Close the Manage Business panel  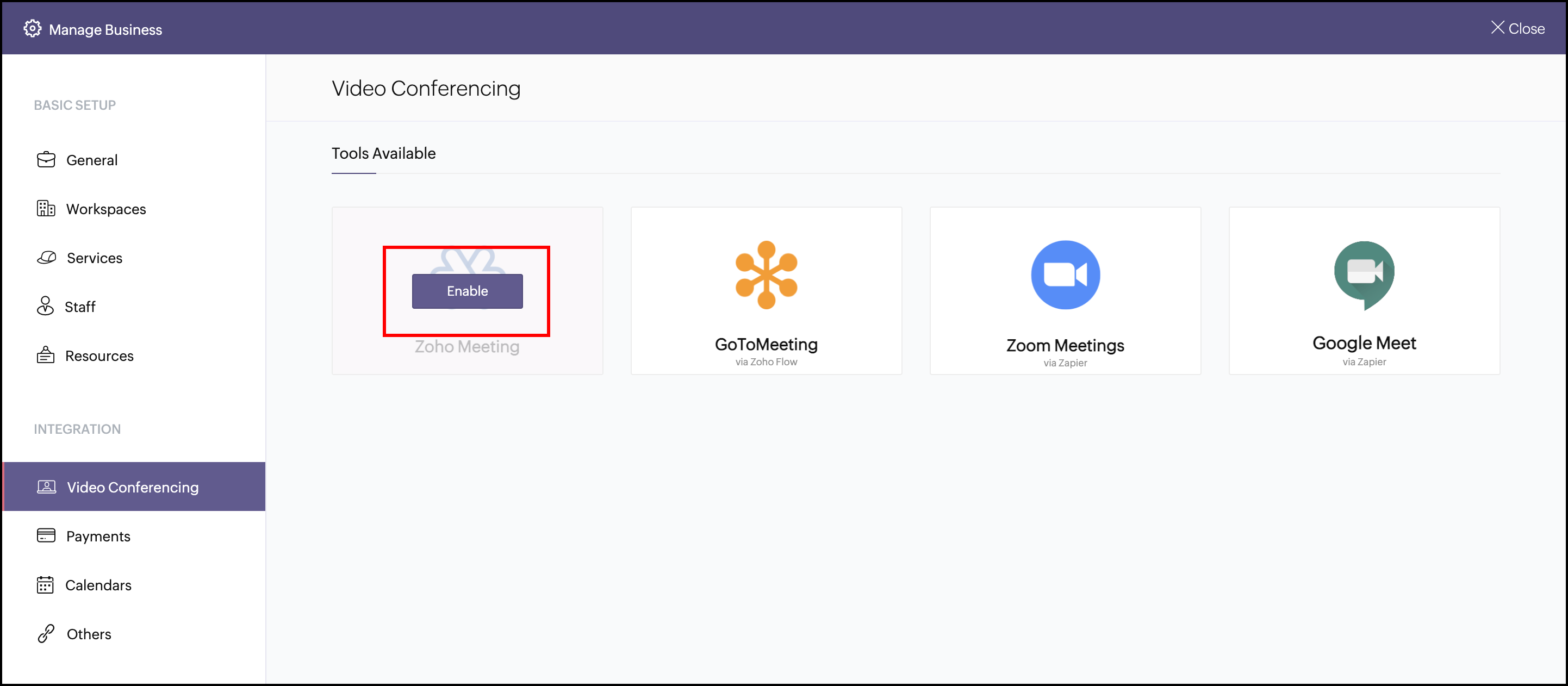(1517, 29)
